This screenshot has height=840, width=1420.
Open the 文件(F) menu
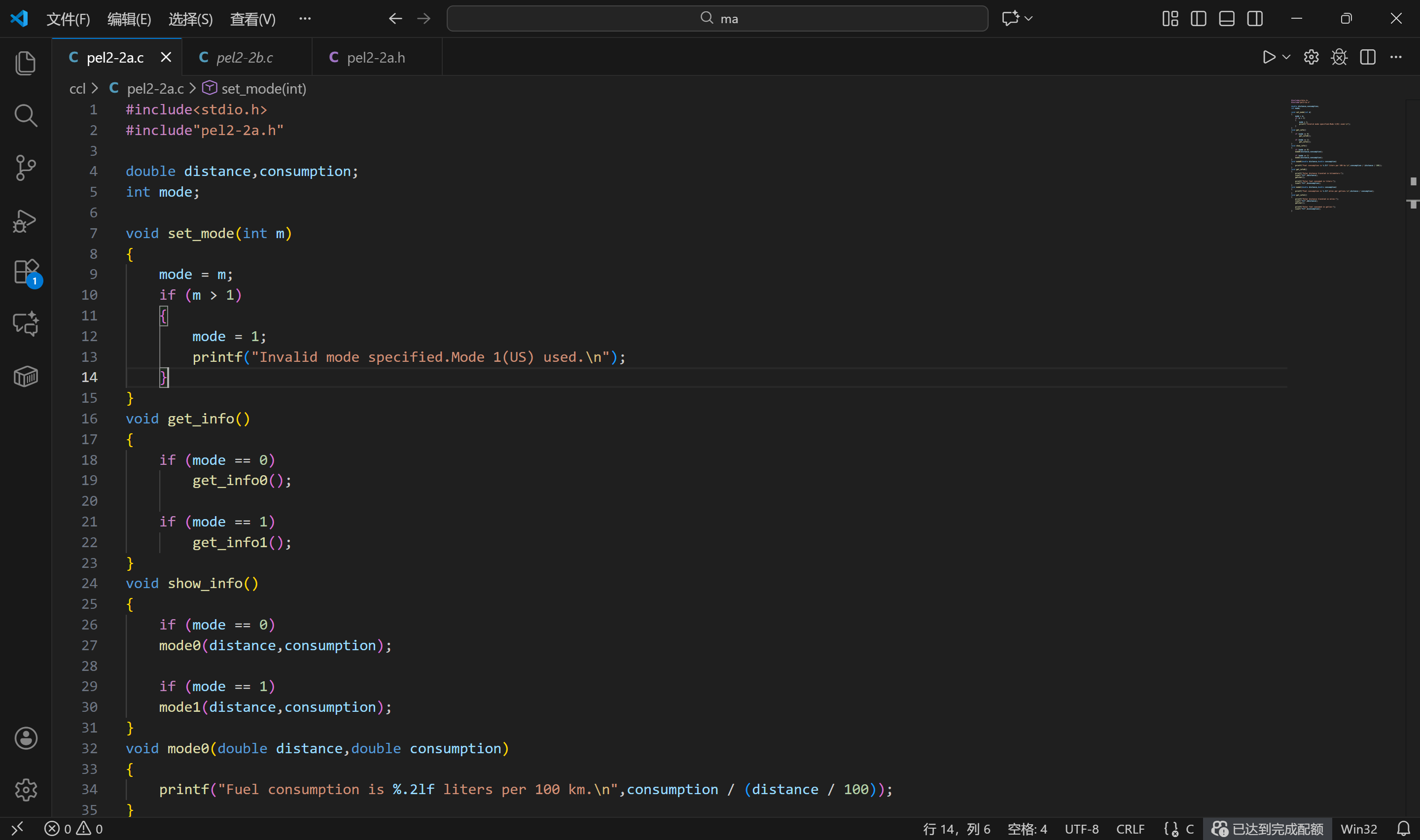click(x=68, y=19)
